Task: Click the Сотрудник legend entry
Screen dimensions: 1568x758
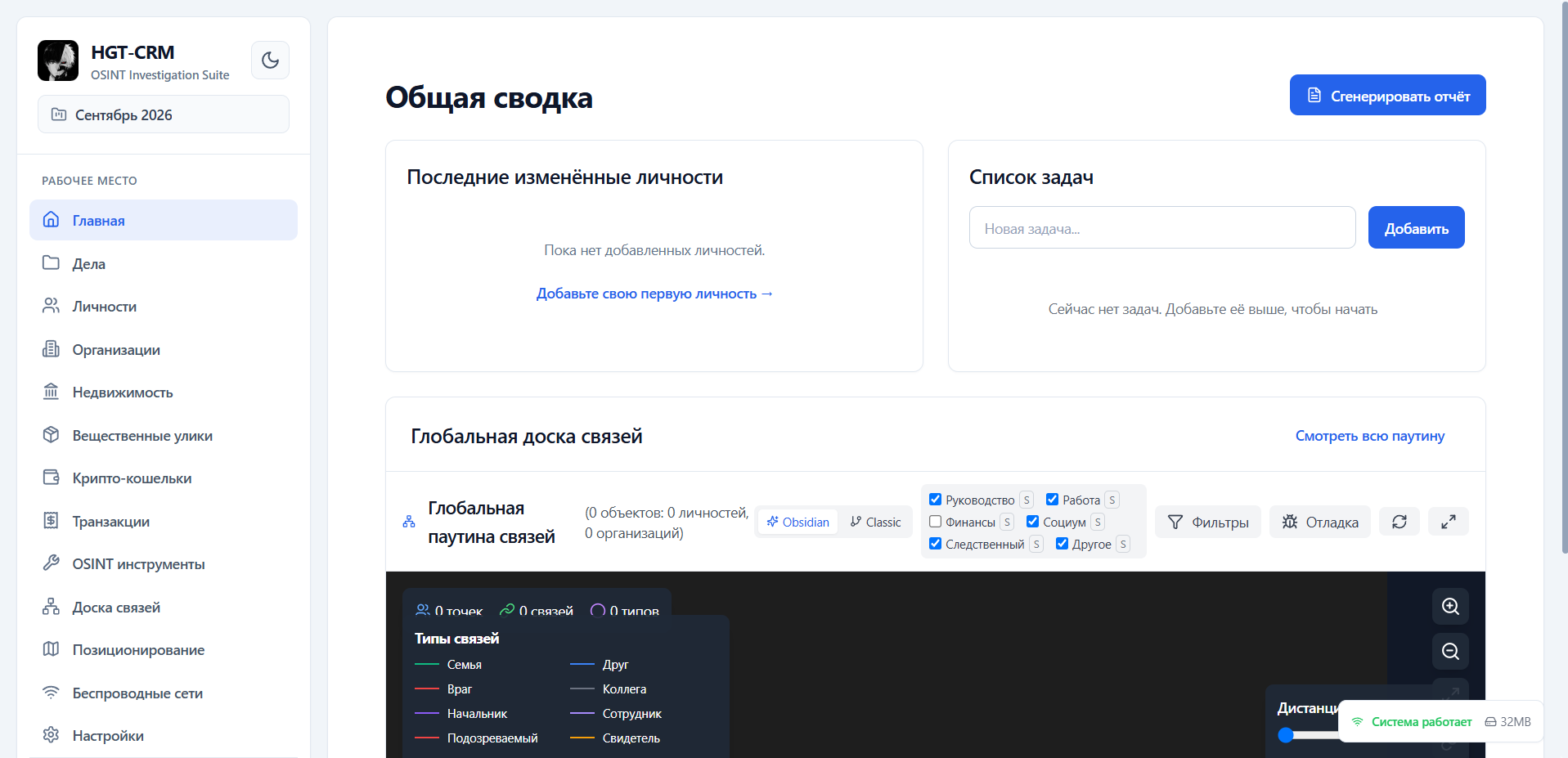Action: [x=616, y=714]
